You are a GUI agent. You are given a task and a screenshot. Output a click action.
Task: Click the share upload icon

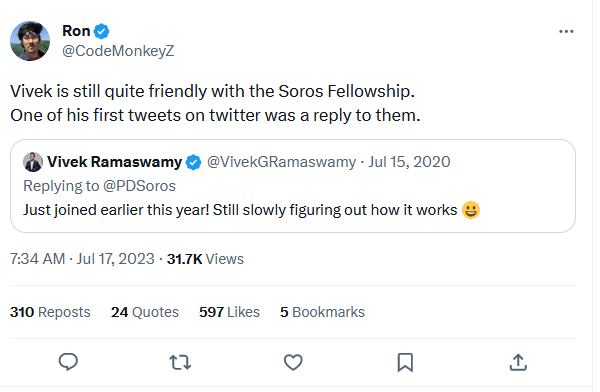pos(518,362)
